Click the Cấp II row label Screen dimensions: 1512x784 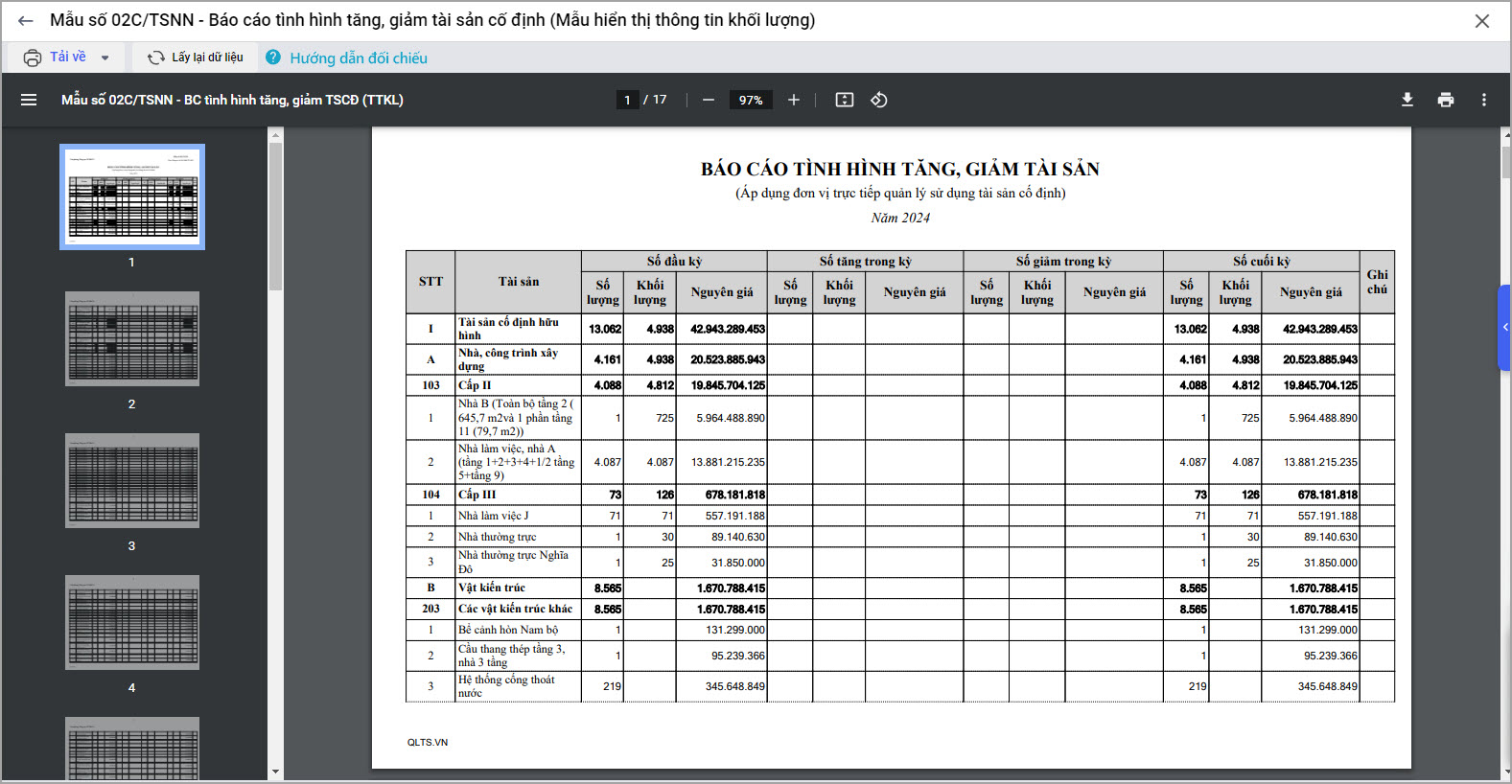pyautogui.click(x=475, y=385)
